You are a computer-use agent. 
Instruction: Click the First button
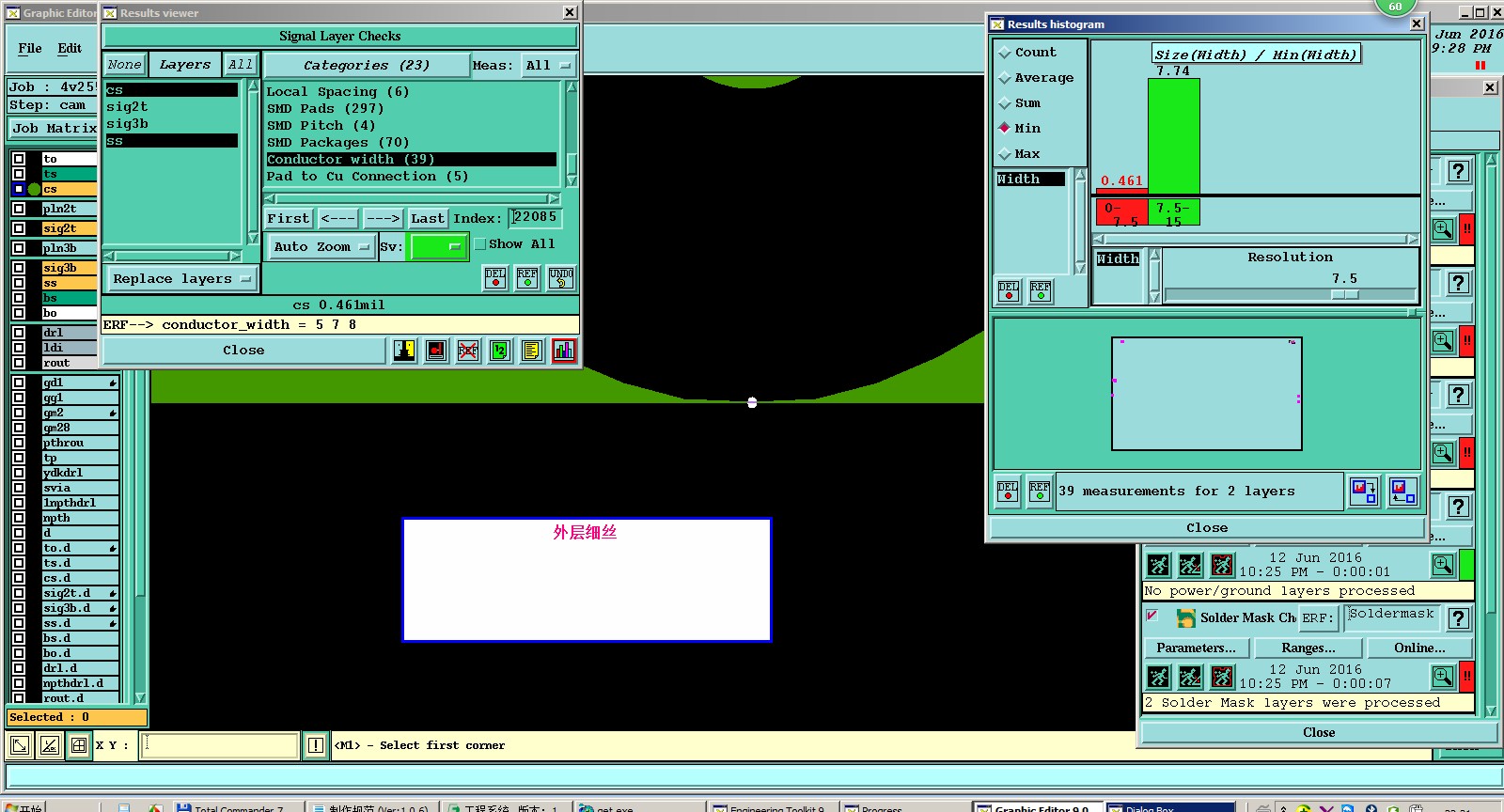click(288, 219)
